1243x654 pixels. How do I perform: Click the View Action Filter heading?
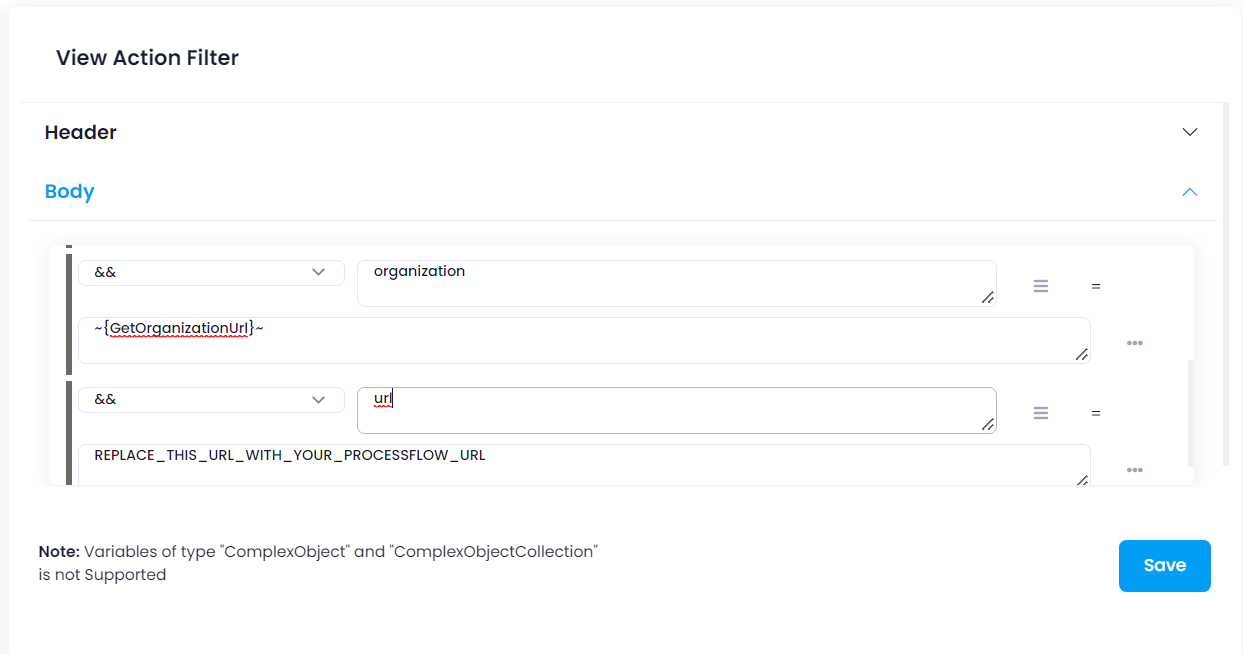point(147,57)
